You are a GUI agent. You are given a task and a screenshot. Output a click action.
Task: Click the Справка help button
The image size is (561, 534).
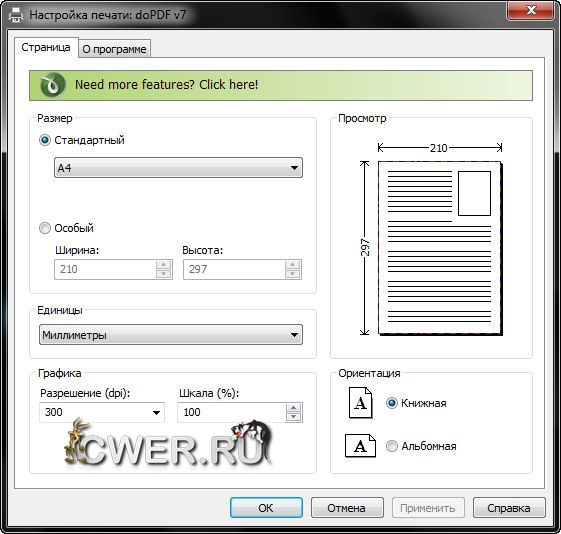click(x=509, y=508)
